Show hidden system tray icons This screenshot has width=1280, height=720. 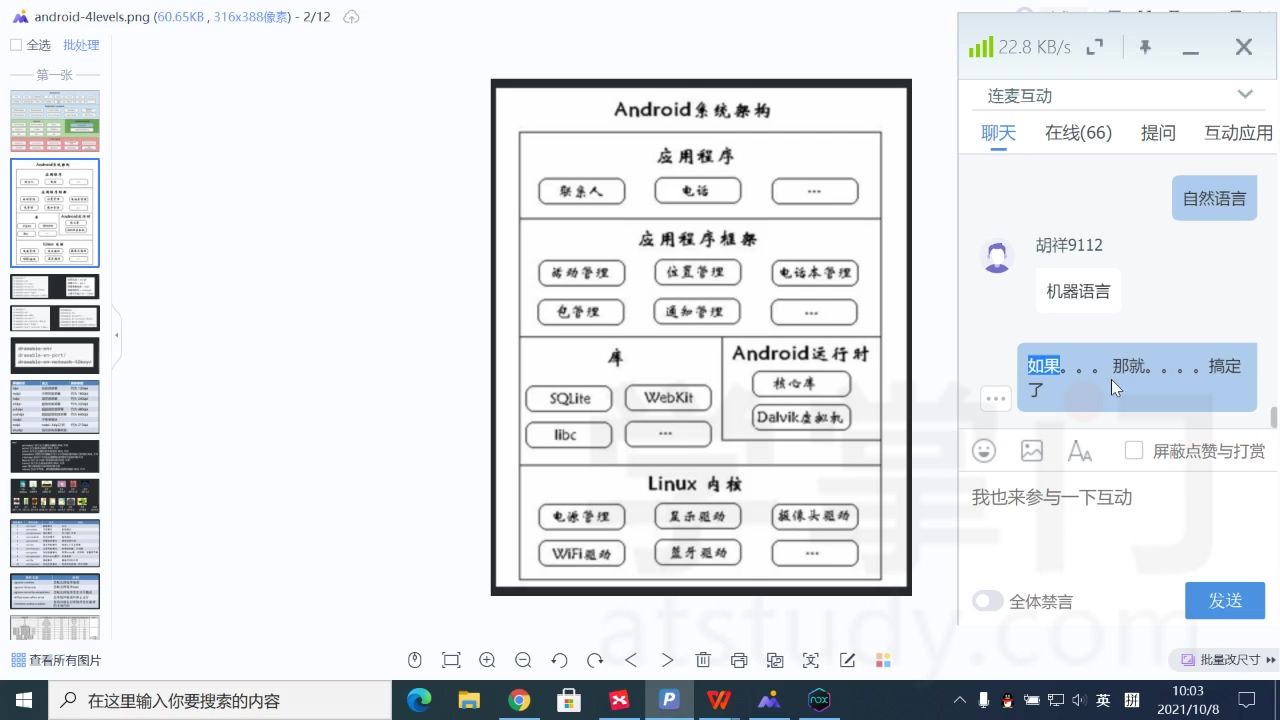tap(960, 700)
